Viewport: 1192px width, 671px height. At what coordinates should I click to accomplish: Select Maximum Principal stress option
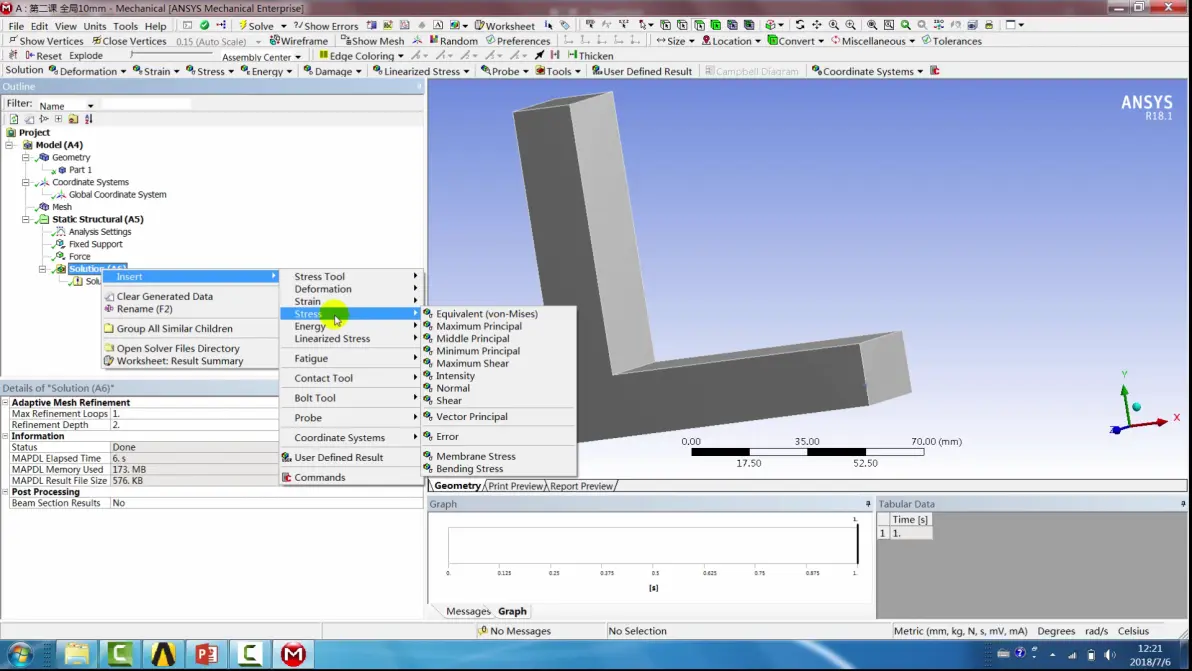479,326
